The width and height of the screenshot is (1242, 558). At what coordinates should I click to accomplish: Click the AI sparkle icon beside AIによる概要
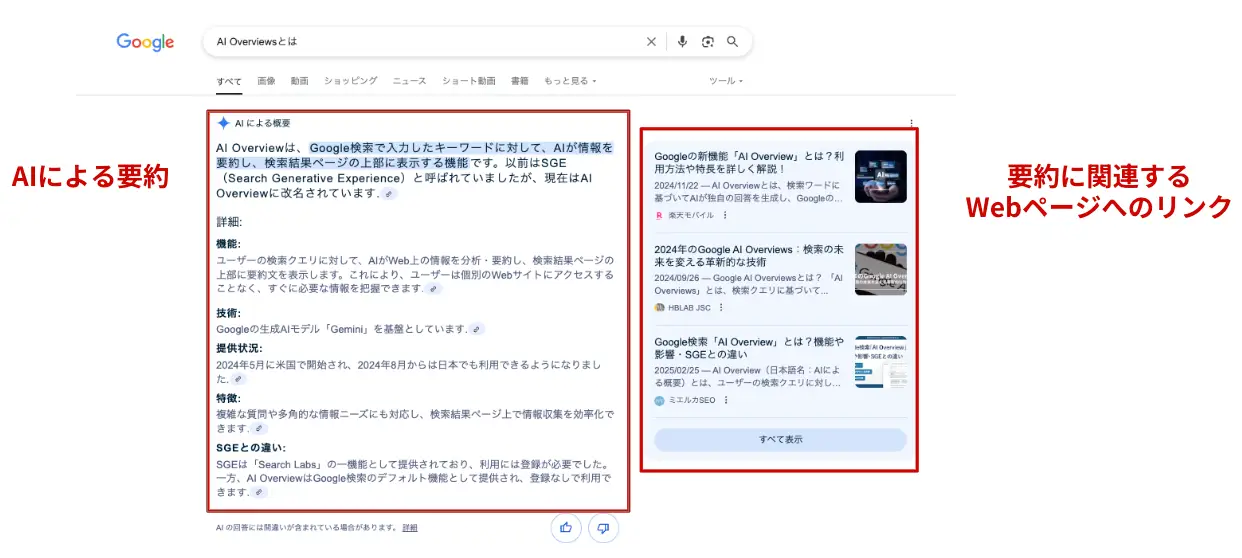tap(223, 123)
